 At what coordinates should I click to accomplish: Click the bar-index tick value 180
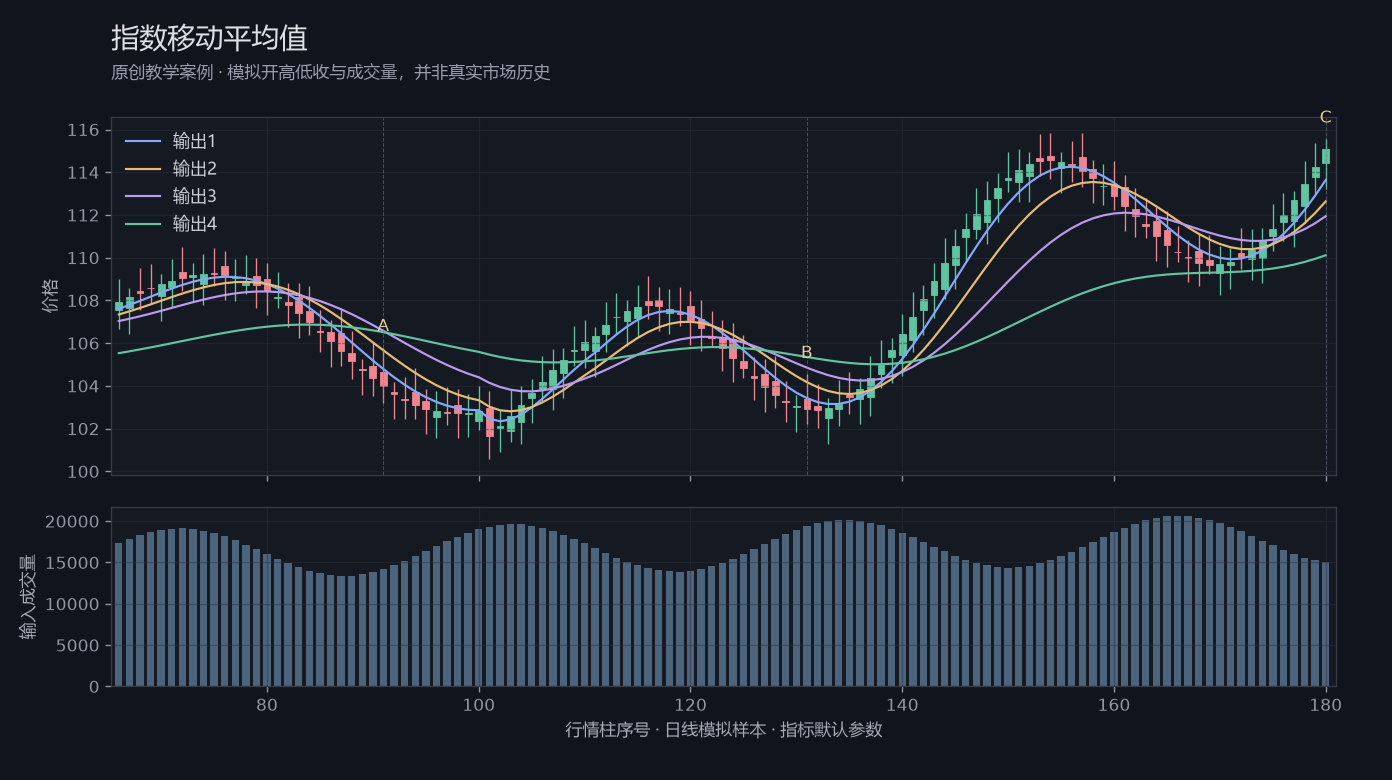point(1326,704)
